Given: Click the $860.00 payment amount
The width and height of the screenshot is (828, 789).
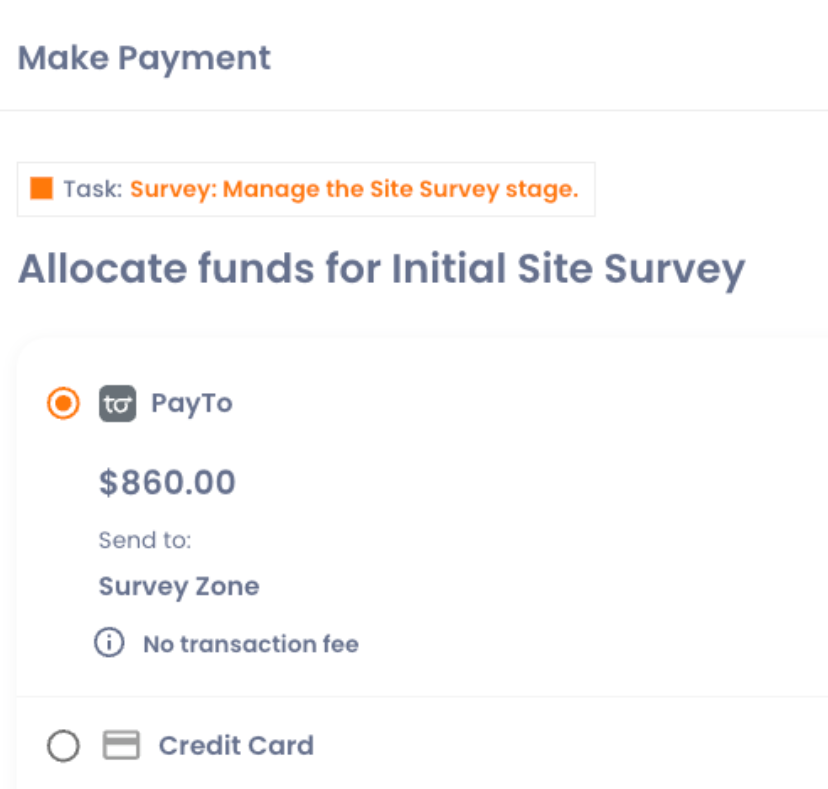Looking at the screenshot, I should pos(167,483).
